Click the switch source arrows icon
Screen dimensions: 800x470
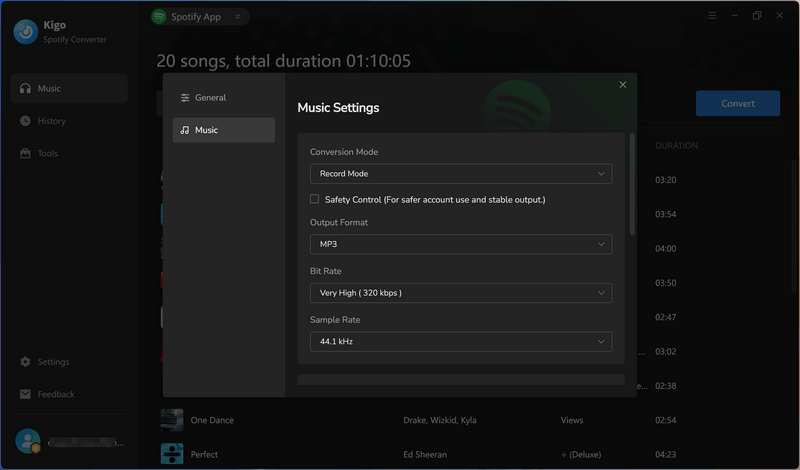(237, 17)
